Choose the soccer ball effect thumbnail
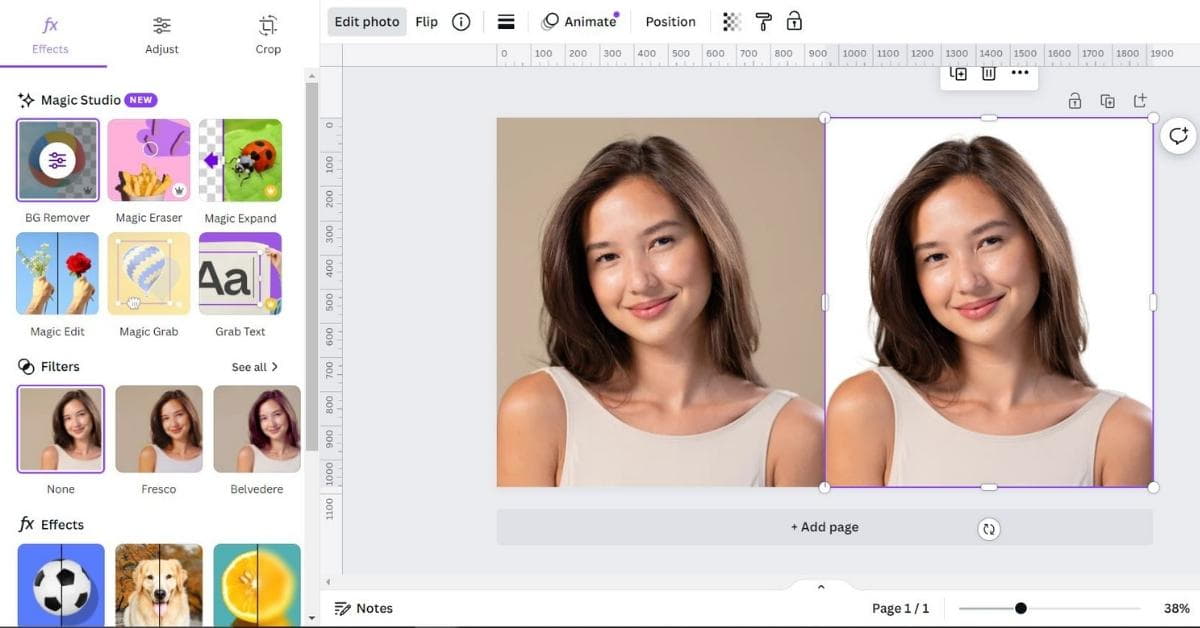This screenshot has height=628, width=1200. tap(61, 585)
